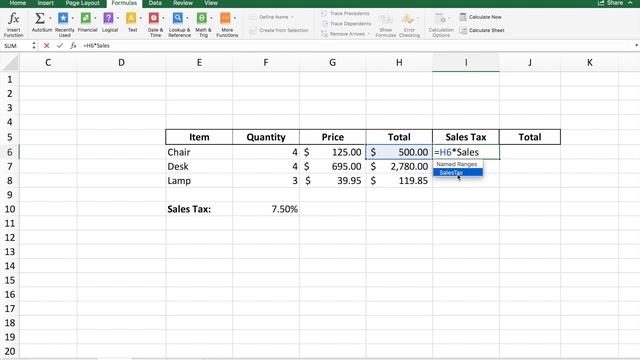Click the Lamp total cell 119.85
Viewport: 640px width, 360px height.
[x=399, y=180]
